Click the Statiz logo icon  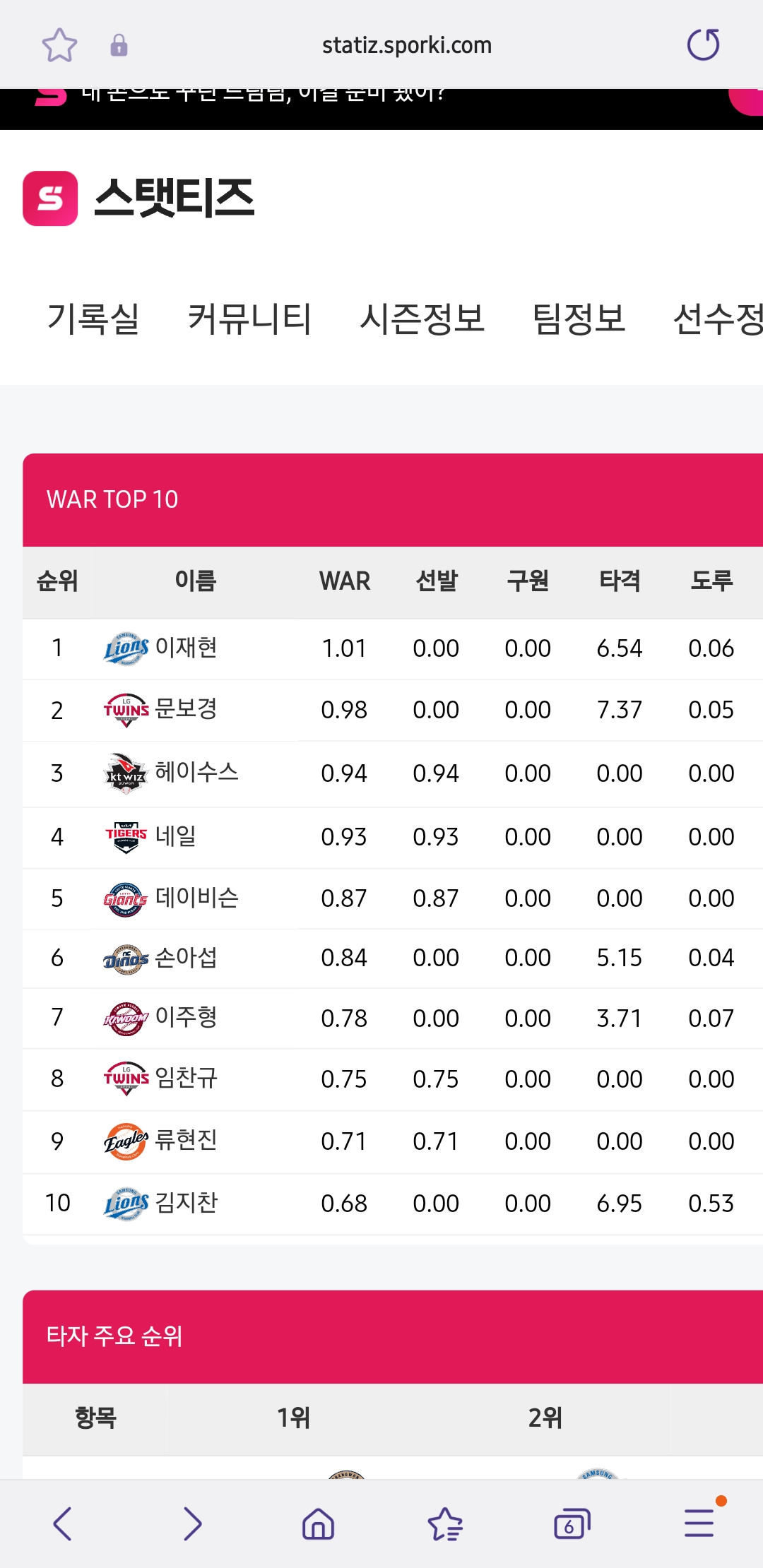[50, 198]
